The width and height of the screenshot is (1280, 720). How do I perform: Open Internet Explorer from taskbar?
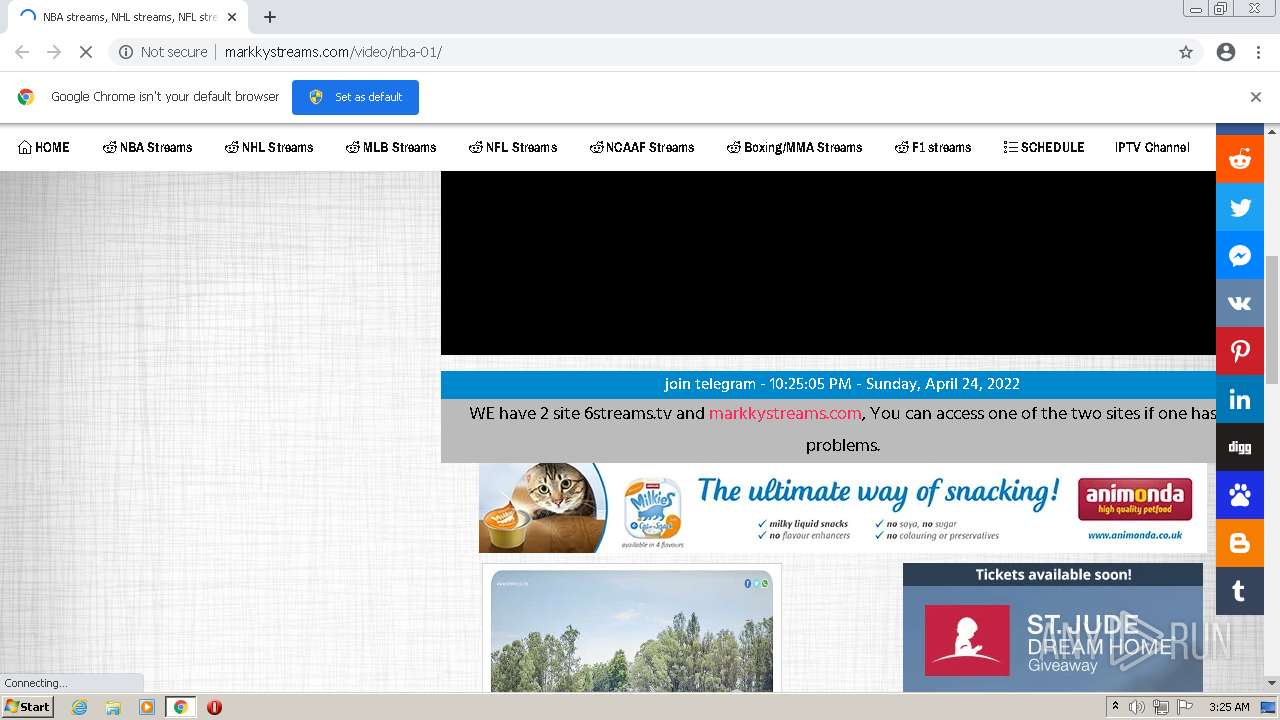[x=79, y=707]
